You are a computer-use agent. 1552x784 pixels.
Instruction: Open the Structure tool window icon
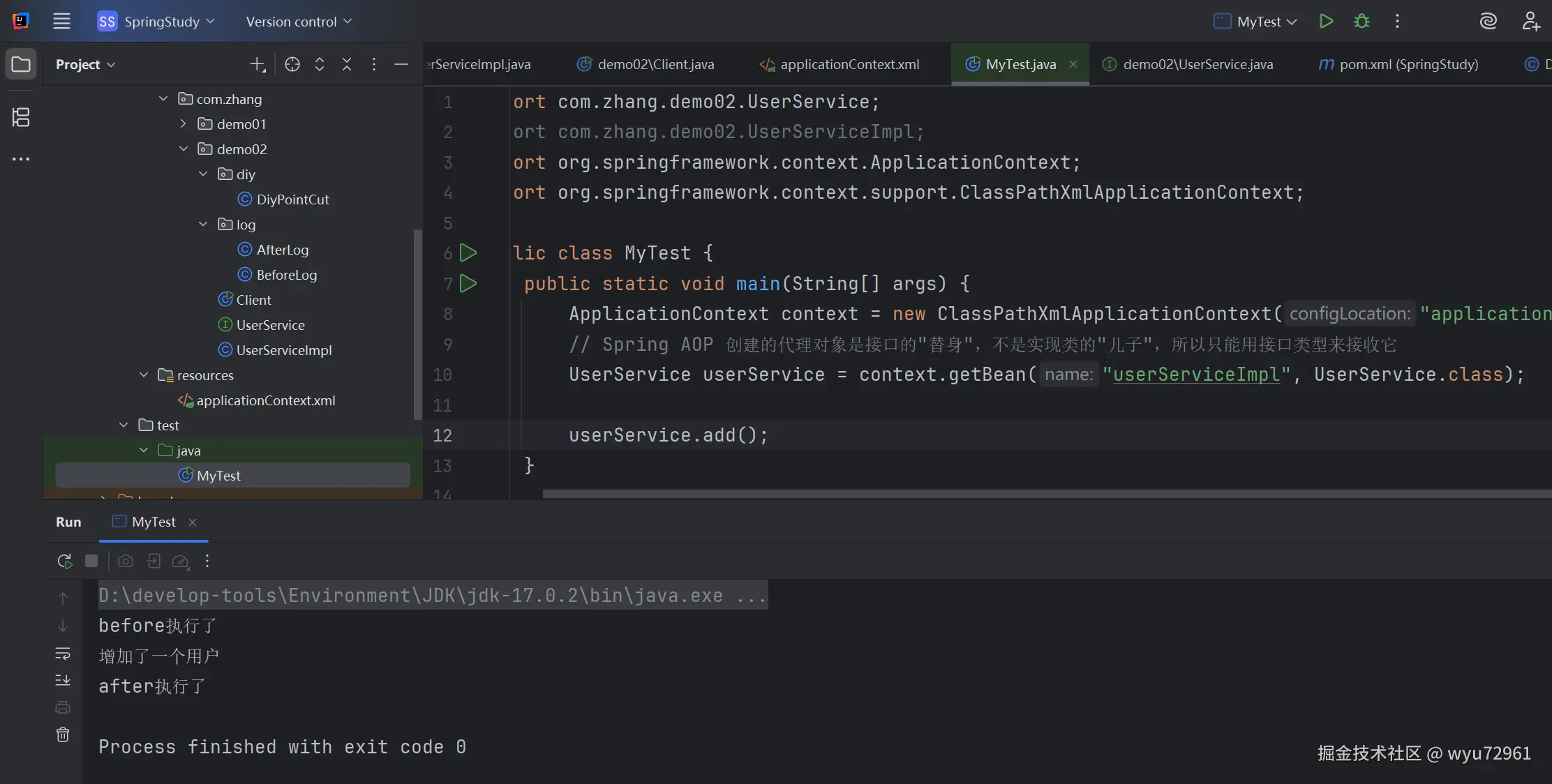click(x=21, y=117)
